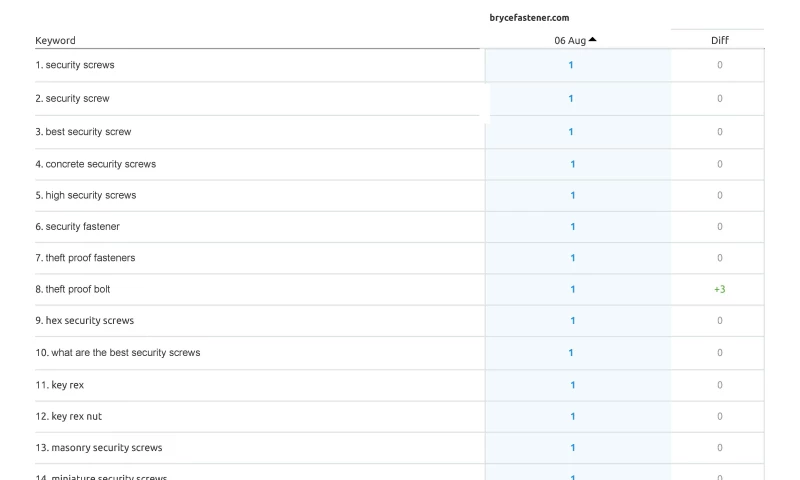This screenshot has width=800, height=480.
Task: Click the 'theft proof fasteners' keyword
Action: [x=90, y=258]
